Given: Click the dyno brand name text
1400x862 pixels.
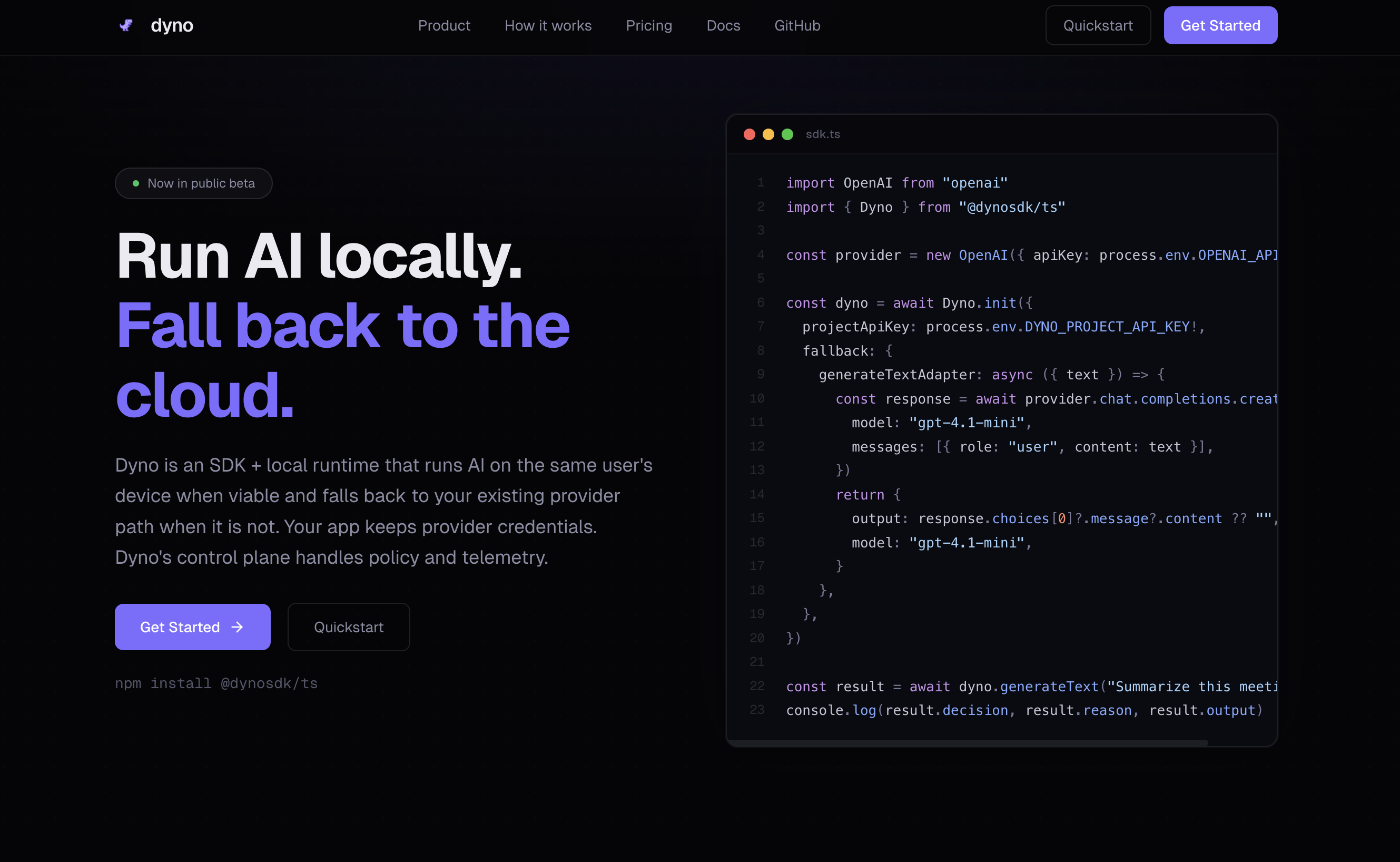Looking at the screenshot, I should 172,25.
